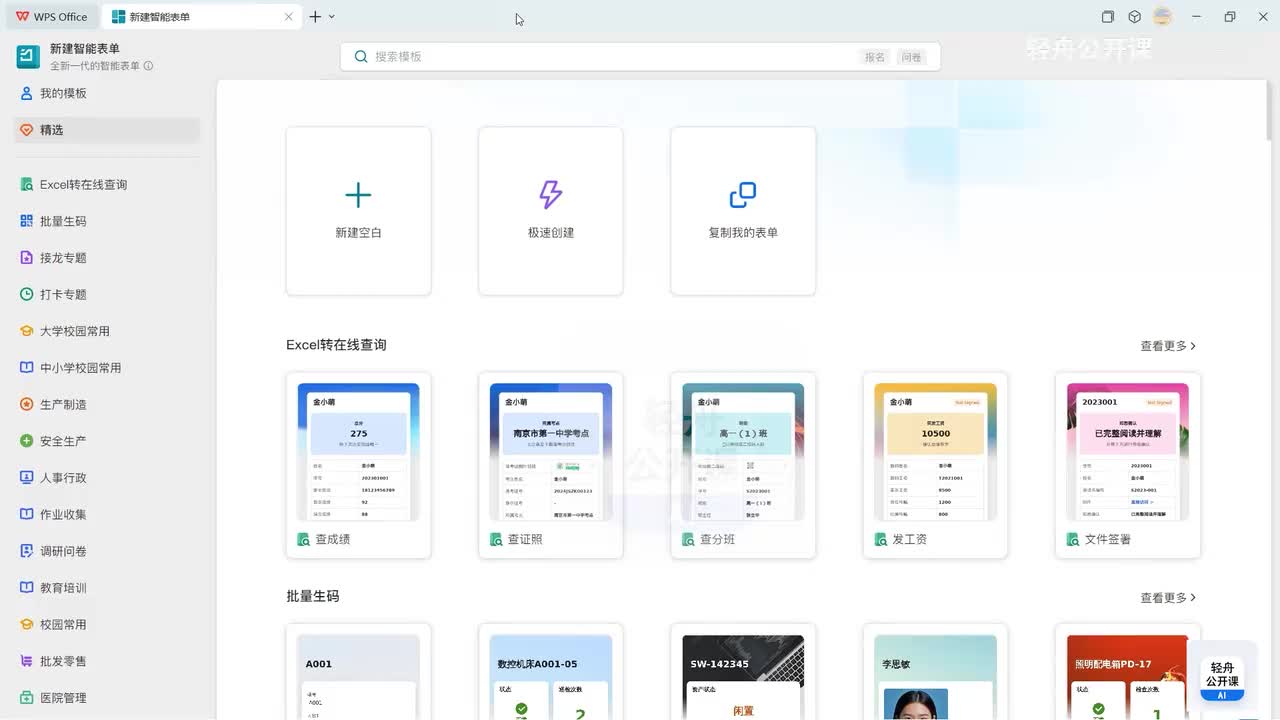Select the 新建智能表单 tab
1280x720 pixels.
point(200,17)
